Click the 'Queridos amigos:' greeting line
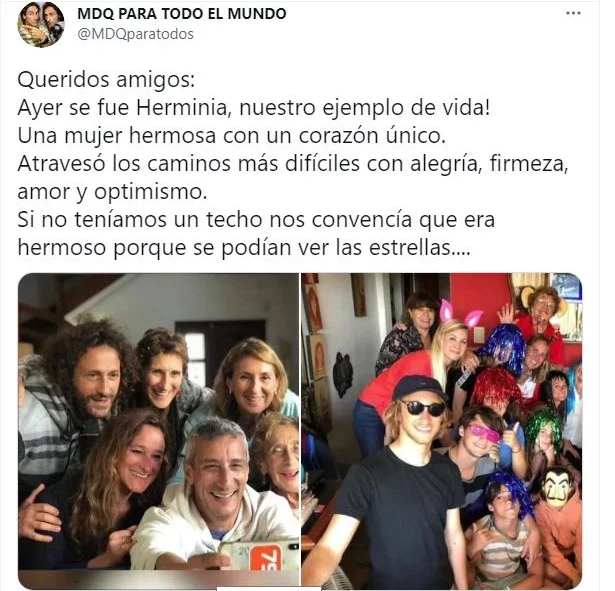The height and width of the screenshot is (591, 615). (x=106, y=80)
